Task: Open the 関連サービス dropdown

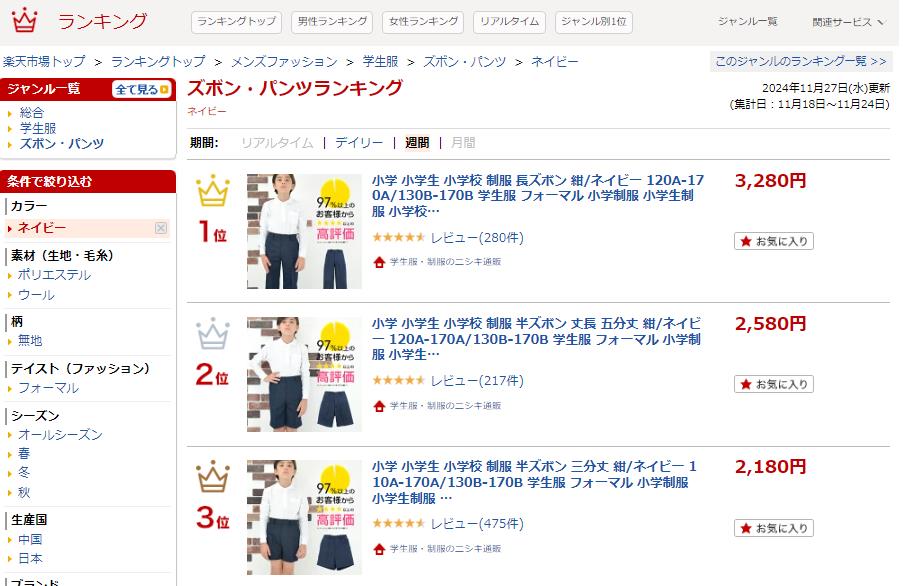Action: click(847, 22)
